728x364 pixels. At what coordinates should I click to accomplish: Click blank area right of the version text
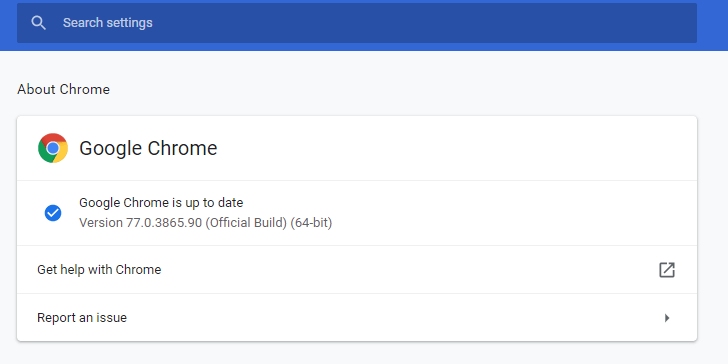[511, 223]
